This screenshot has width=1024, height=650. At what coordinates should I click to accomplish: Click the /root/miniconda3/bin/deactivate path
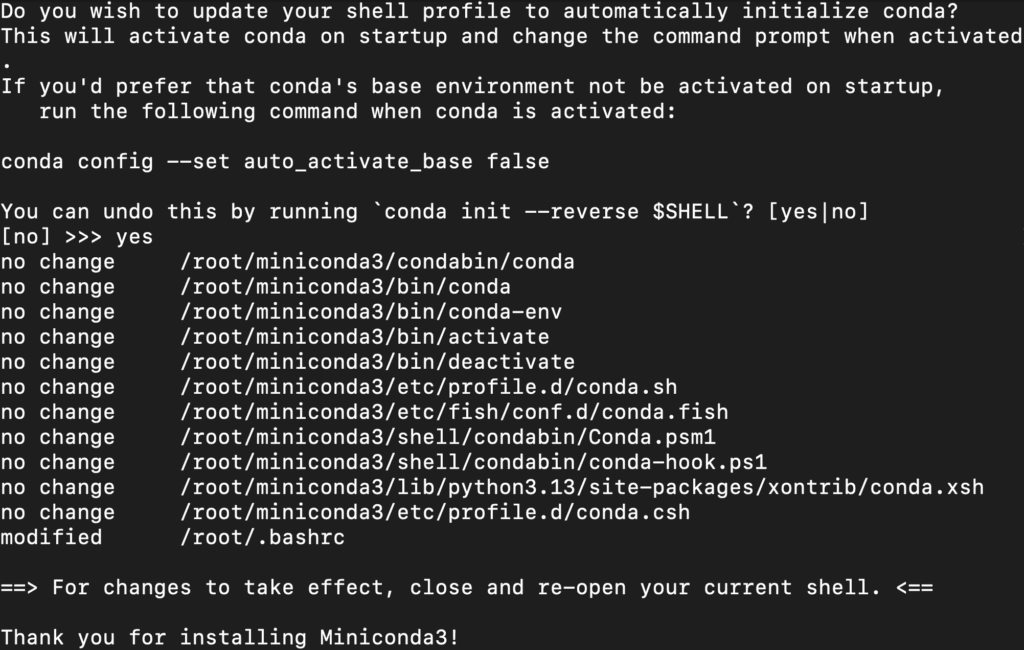(x=377, y=362)
